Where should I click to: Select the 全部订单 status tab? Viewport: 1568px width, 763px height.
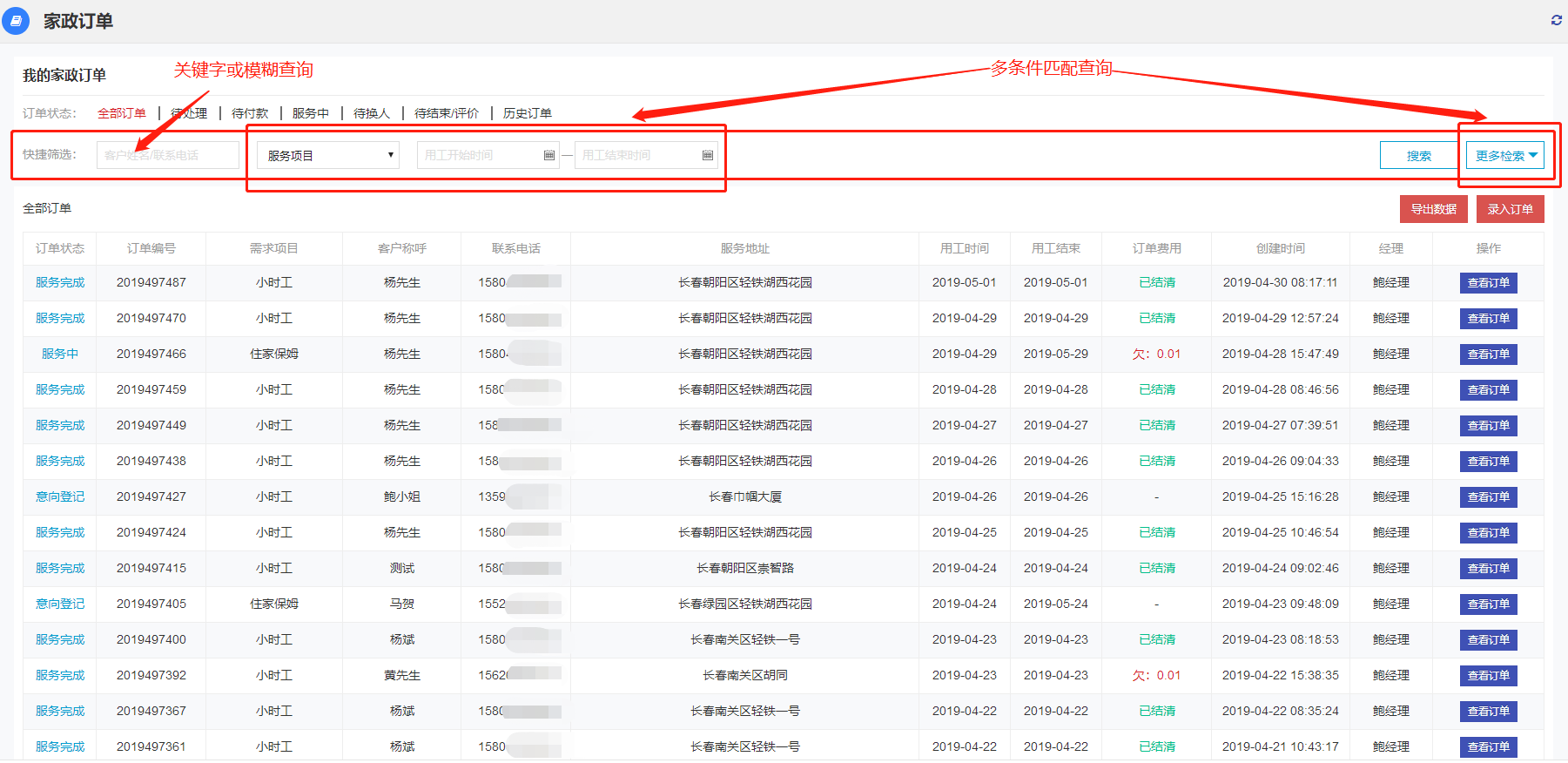[122, 113]
